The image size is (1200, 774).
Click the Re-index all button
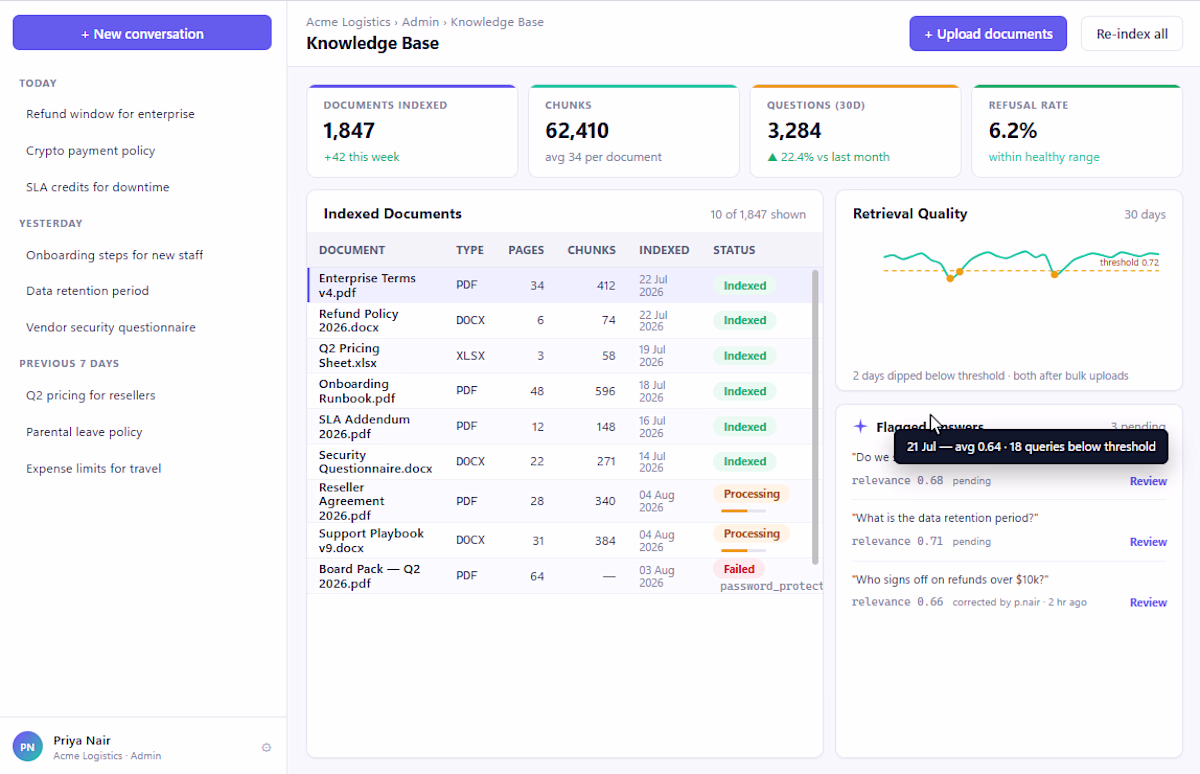(1132, 33)
